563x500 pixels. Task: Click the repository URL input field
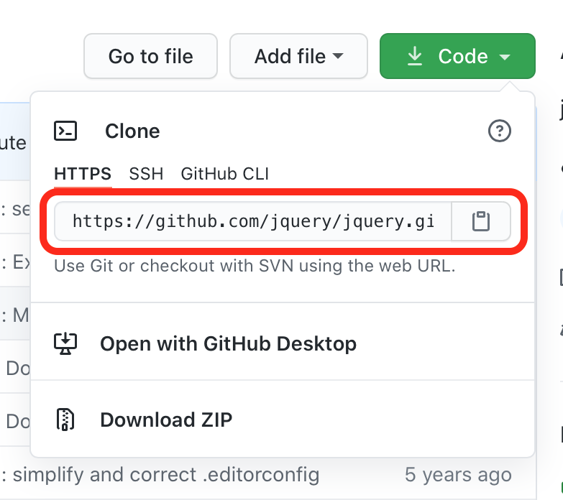pos(253,221)
